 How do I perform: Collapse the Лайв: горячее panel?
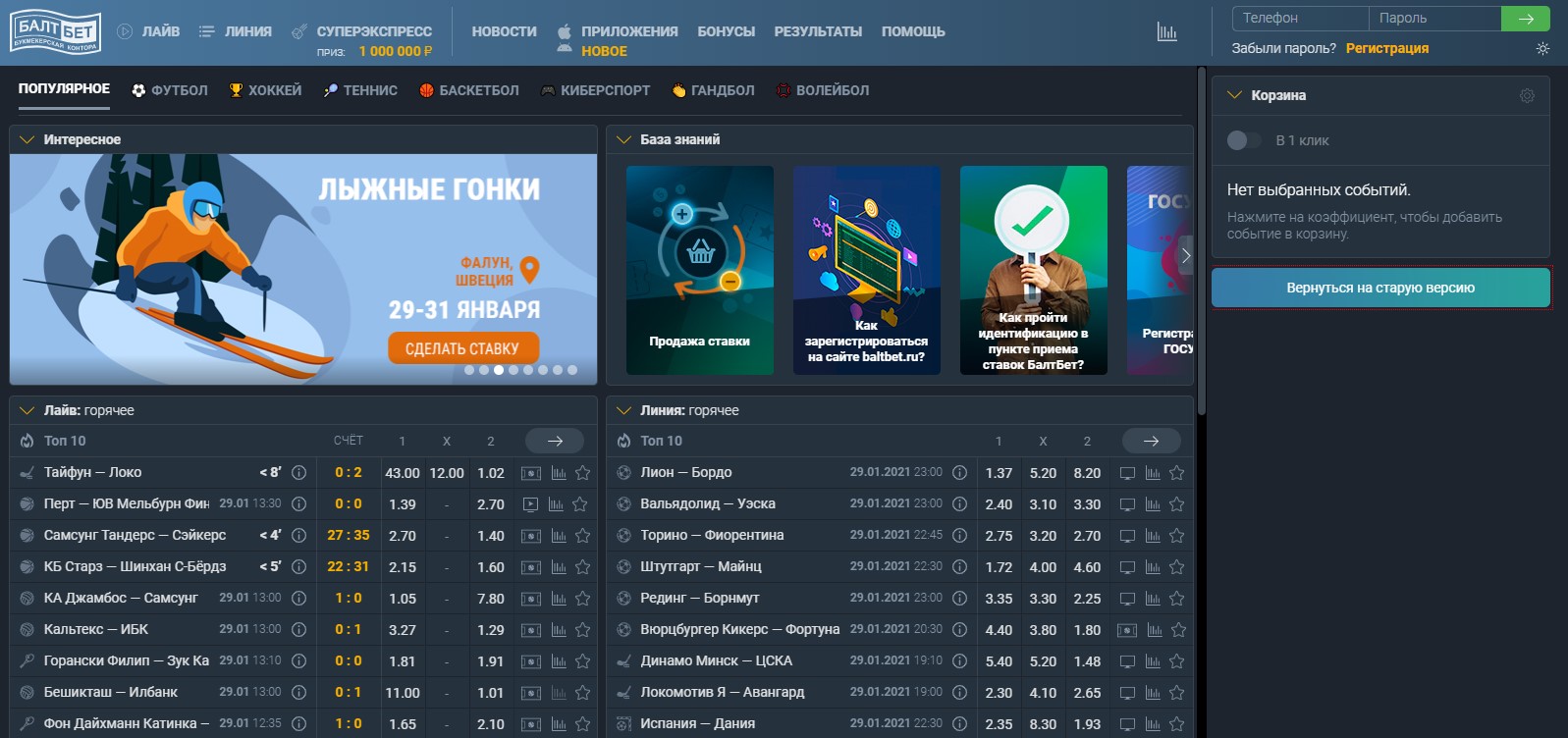tap(27, 410)
